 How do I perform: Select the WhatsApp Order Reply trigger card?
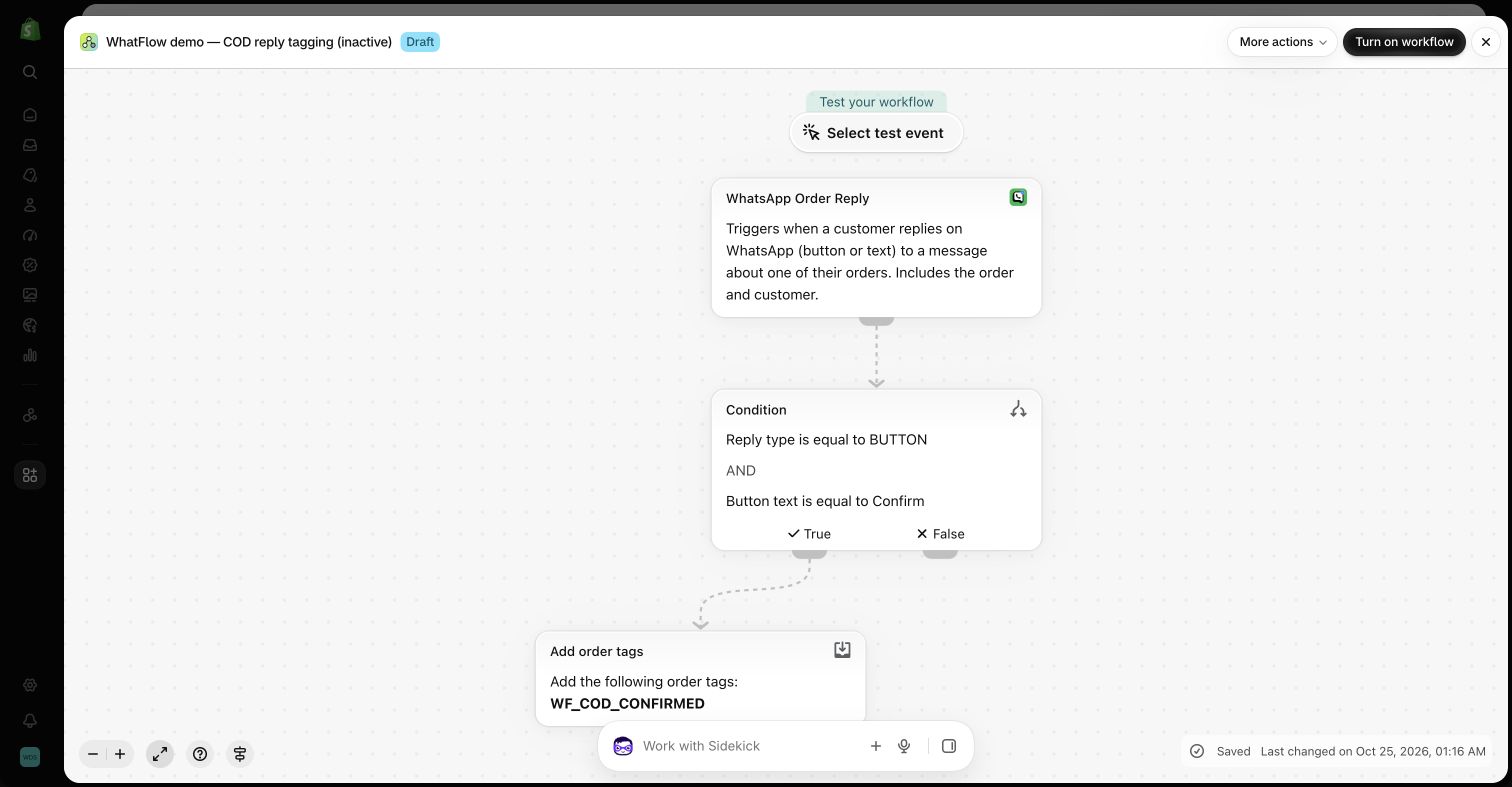click(876, 248)
